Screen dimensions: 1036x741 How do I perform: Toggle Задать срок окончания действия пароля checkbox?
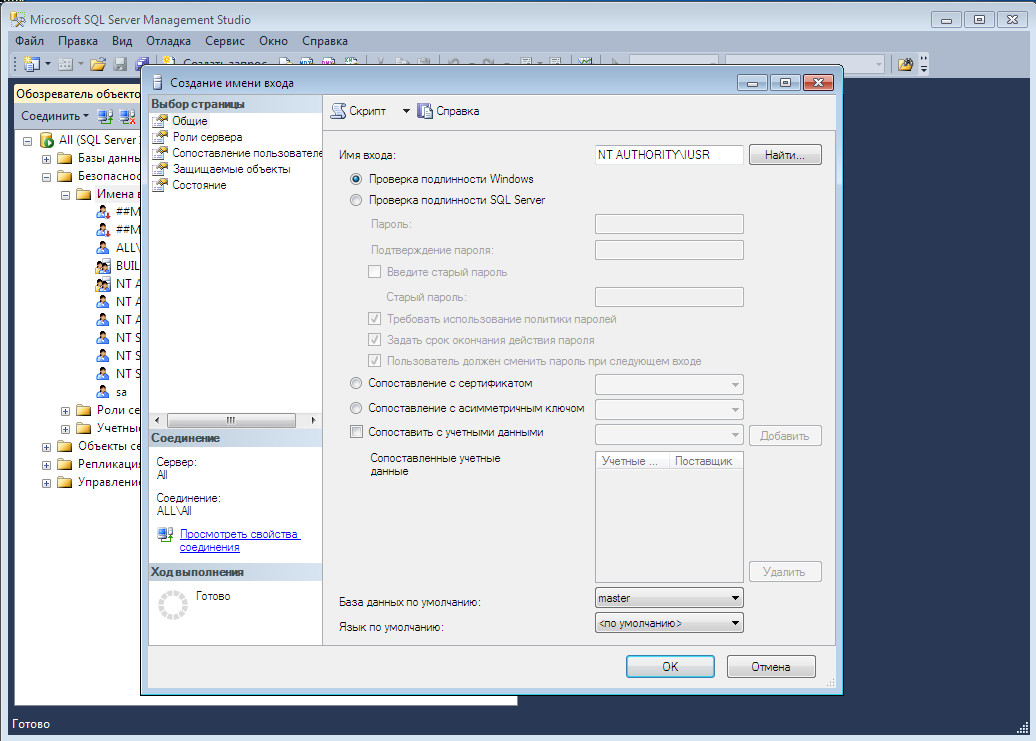click(x=375, y=340)
